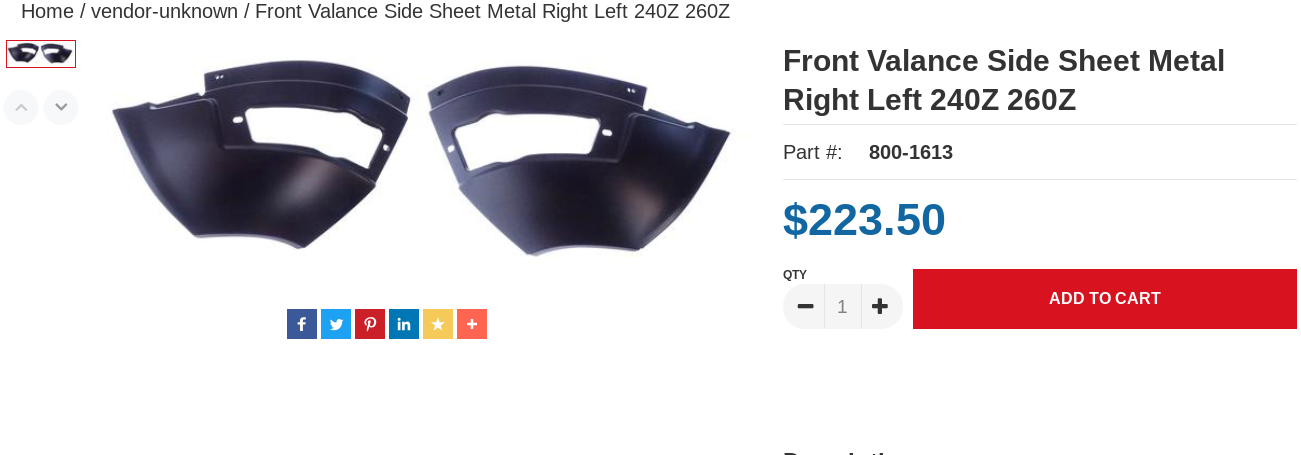Click the quantity input field
Image resolution: width=1301 pixels, height=455 pixels.
click(x=843, y=306)
